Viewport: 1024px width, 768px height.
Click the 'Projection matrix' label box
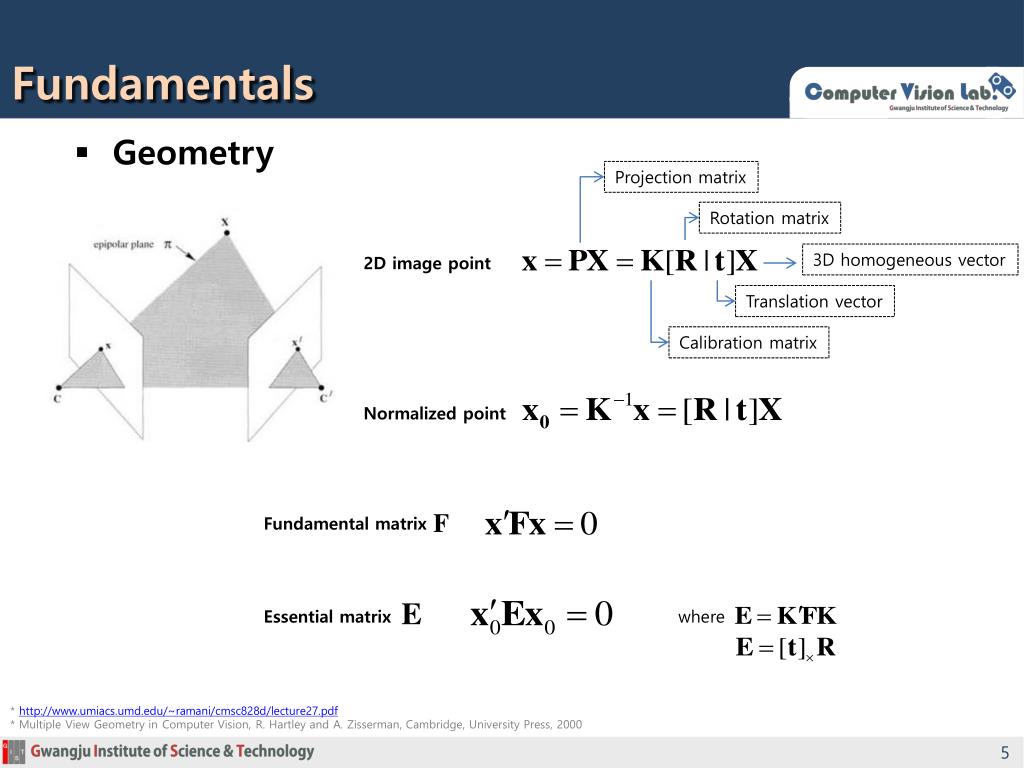(x=681, y=177)
